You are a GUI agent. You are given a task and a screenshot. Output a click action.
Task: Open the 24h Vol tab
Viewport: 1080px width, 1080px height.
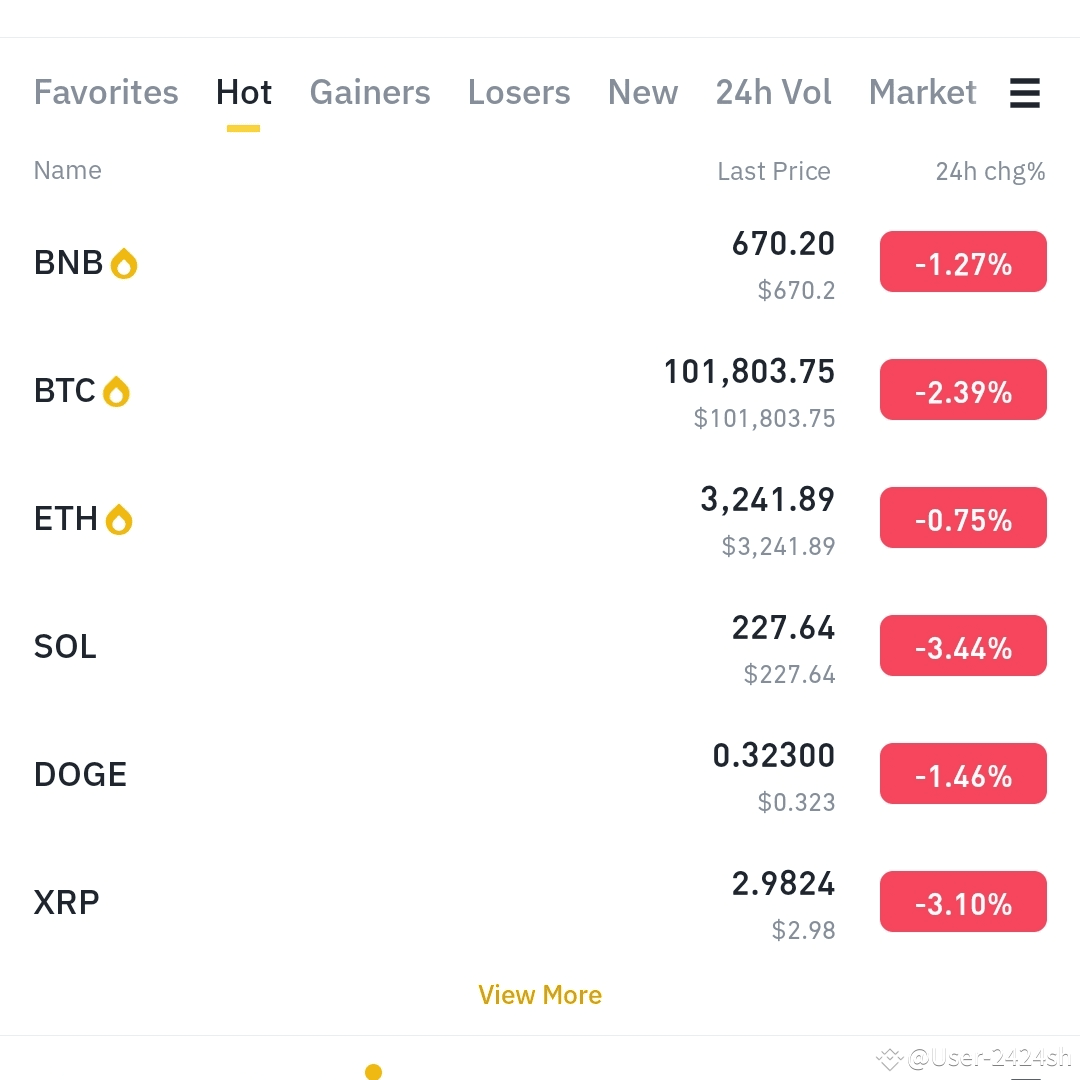[773, 92]
